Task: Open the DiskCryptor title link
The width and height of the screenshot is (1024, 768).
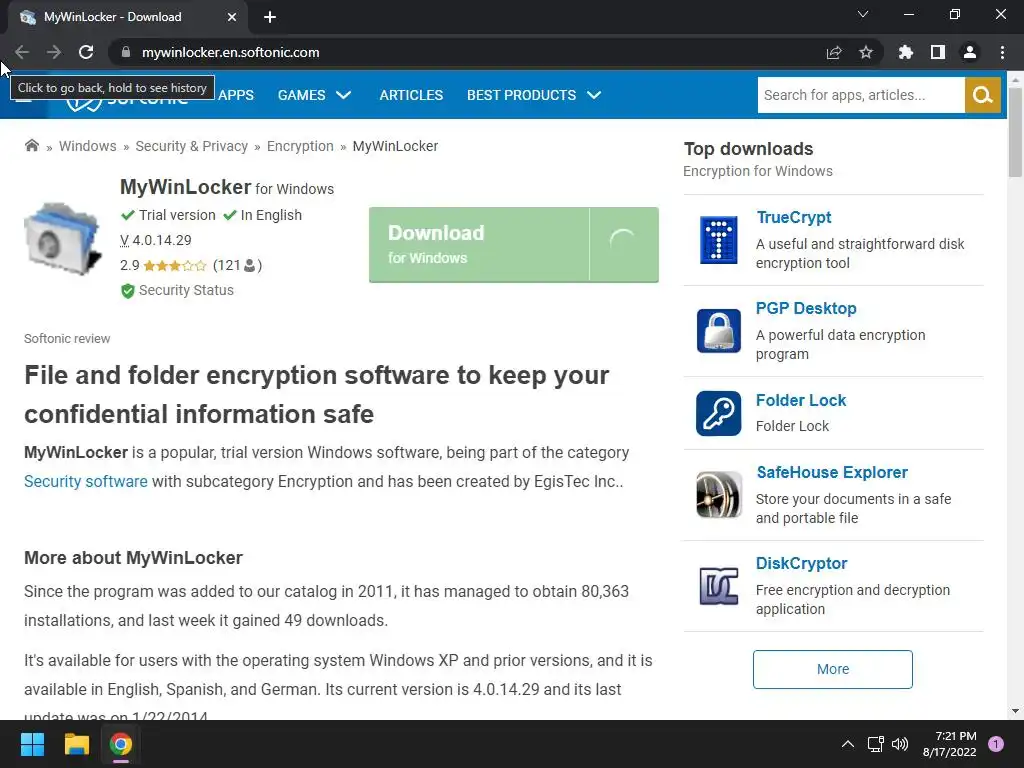Action: (x=801, y=564)
